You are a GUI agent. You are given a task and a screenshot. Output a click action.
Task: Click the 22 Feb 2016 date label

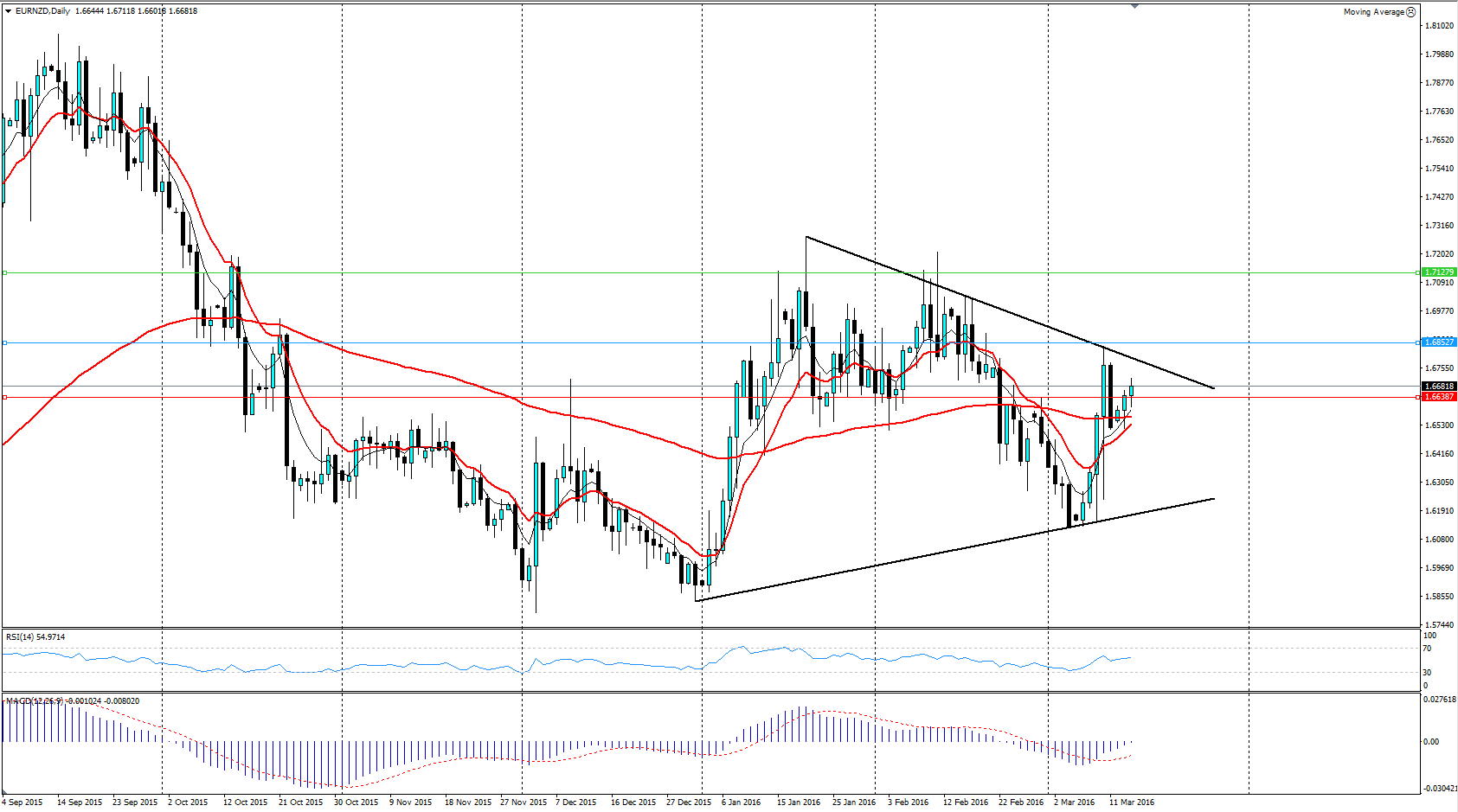tap(1020, 802)
